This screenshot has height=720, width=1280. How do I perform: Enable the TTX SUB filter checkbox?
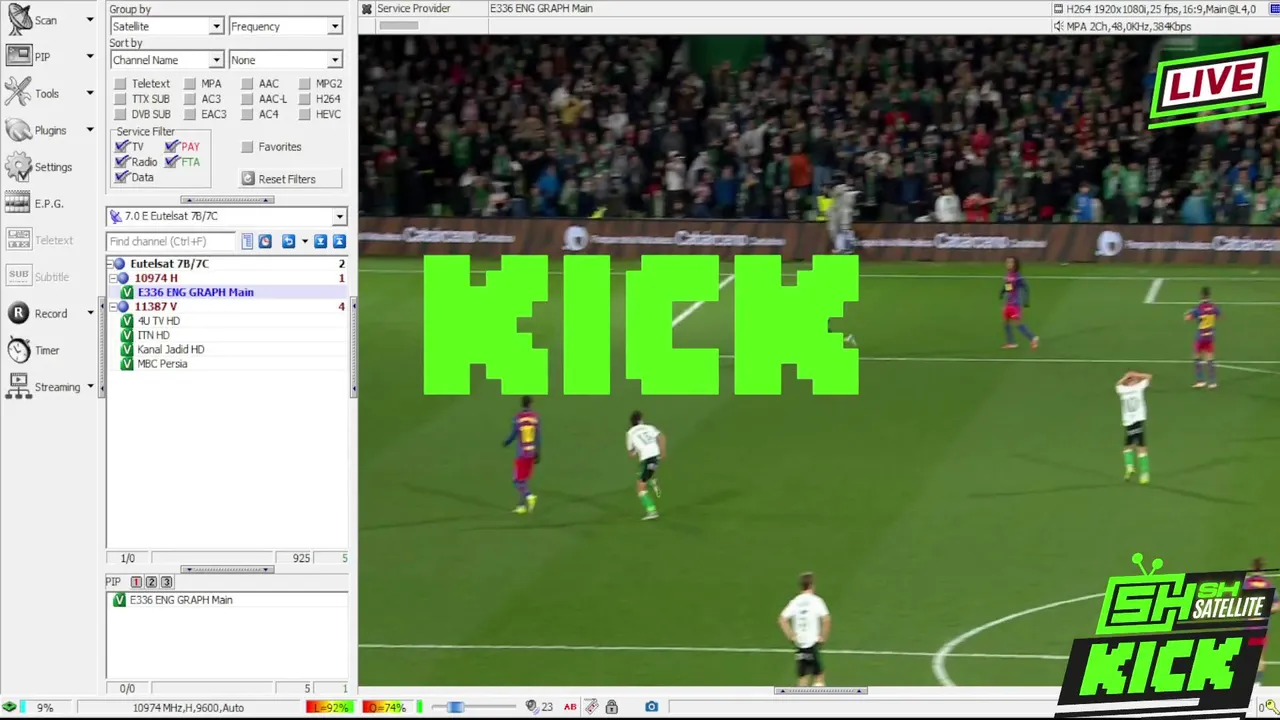[121, 99]
